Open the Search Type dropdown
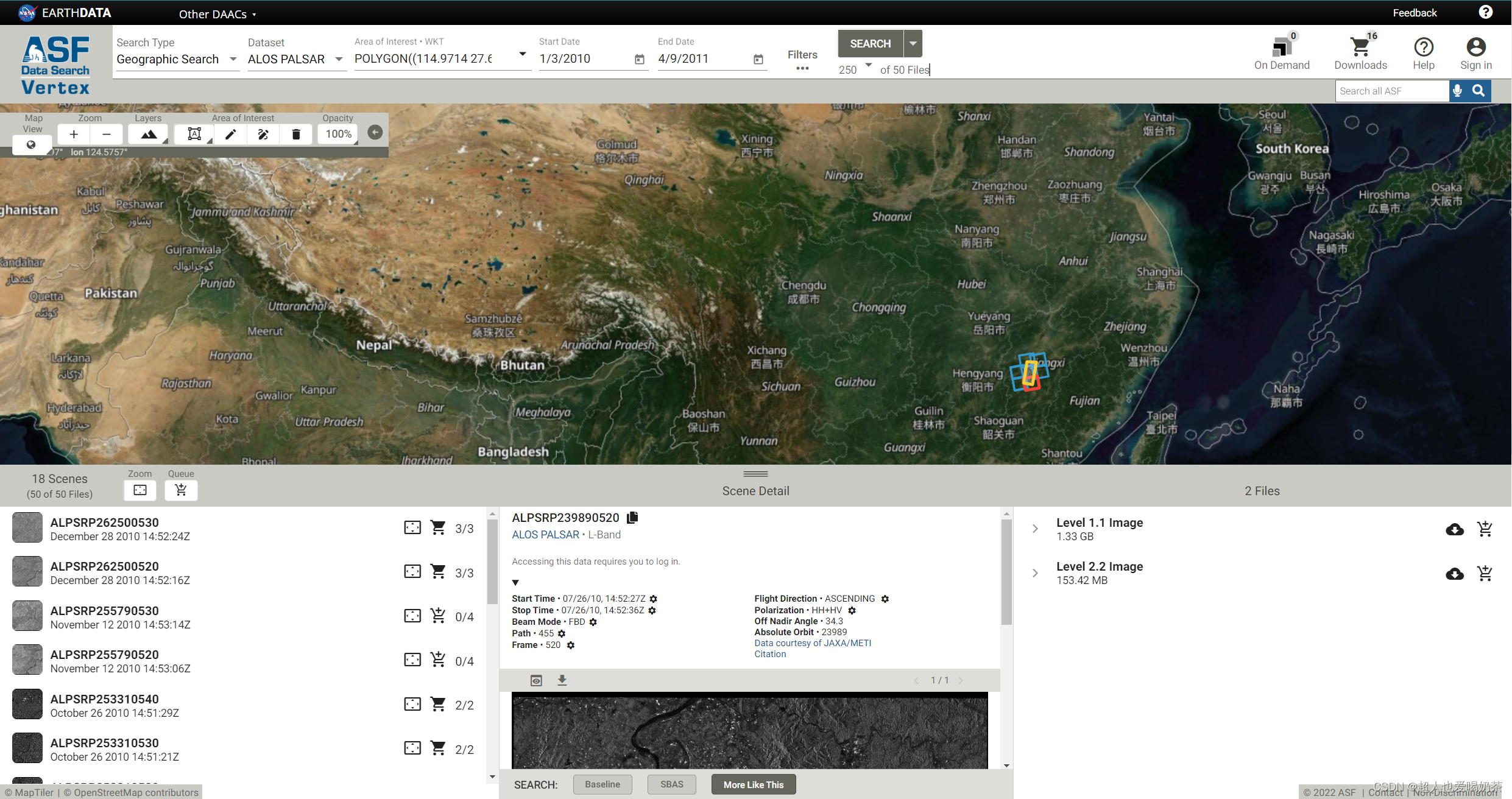 pos(177,59)
